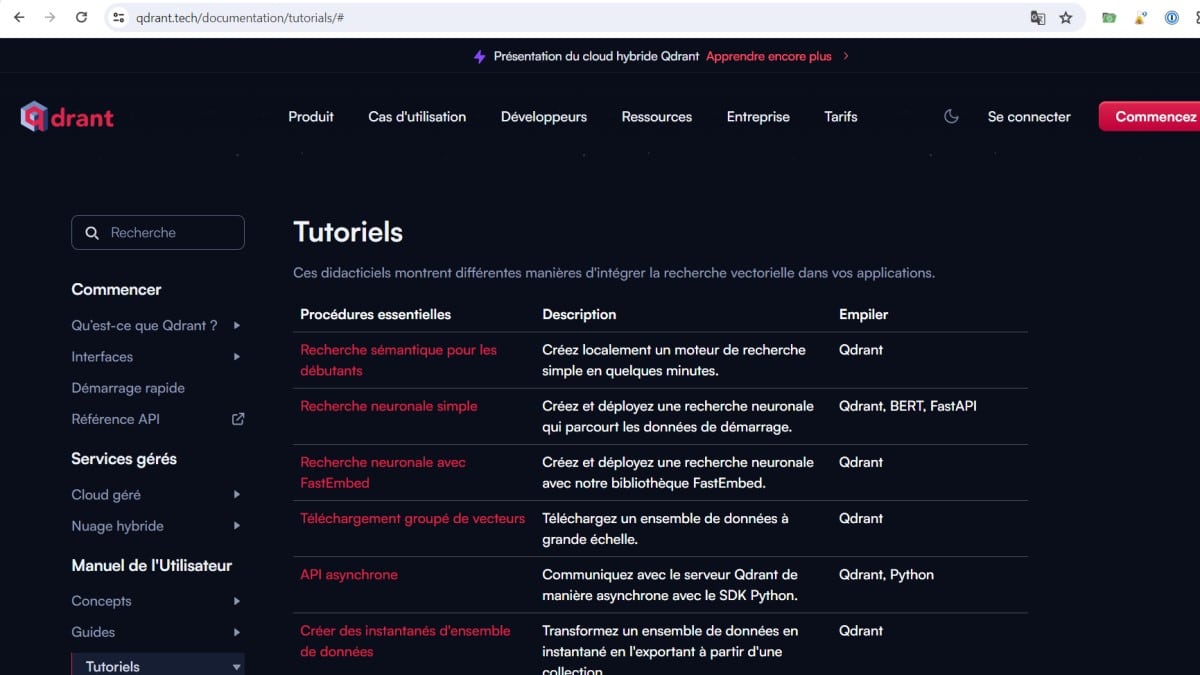Follow the Apprendre encore plus banner link
Viewport: 1200px width, 675px height.
[768, 57]
